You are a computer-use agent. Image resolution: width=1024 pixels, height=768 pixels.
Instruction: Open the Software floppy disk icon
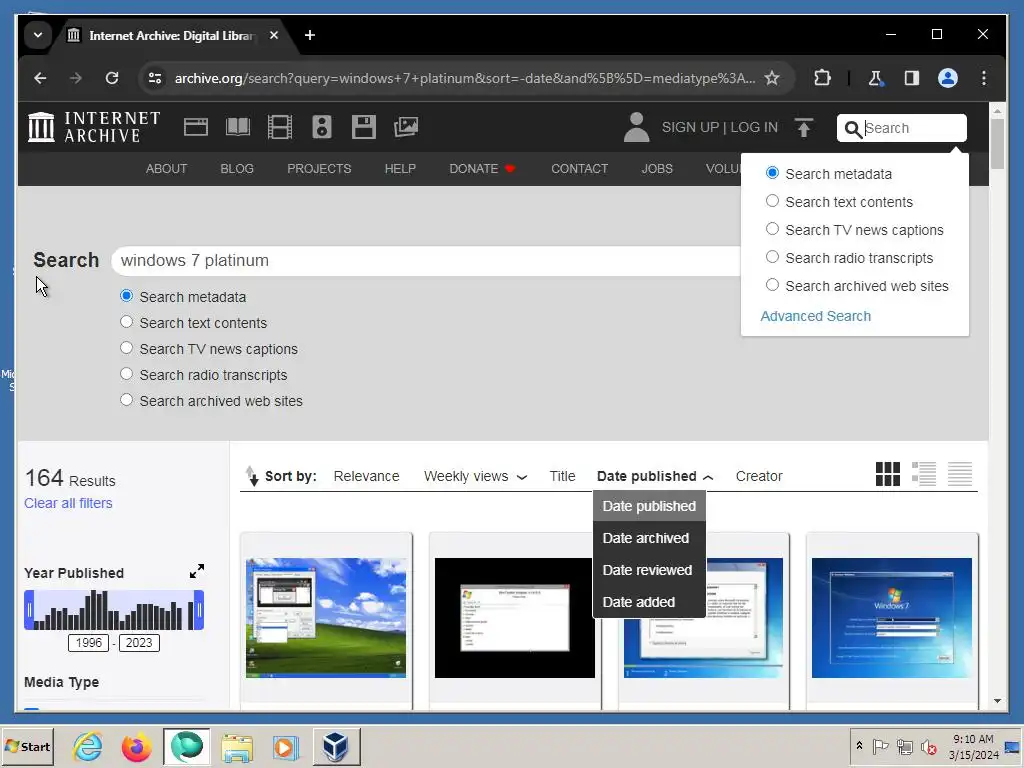[x=364, y=127]
